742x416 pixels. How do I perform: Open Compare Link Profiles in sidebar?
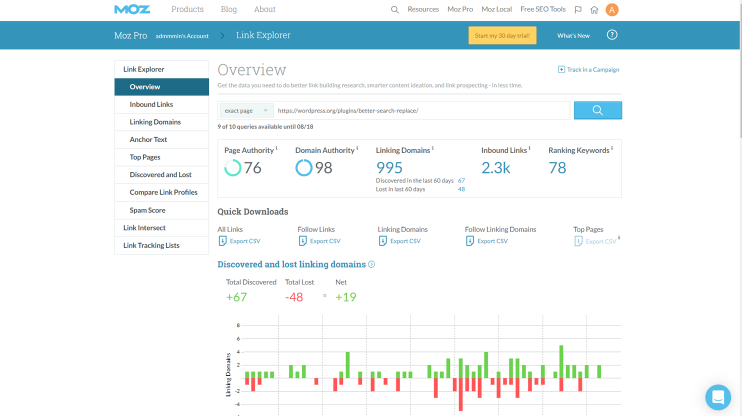point(161,193)
